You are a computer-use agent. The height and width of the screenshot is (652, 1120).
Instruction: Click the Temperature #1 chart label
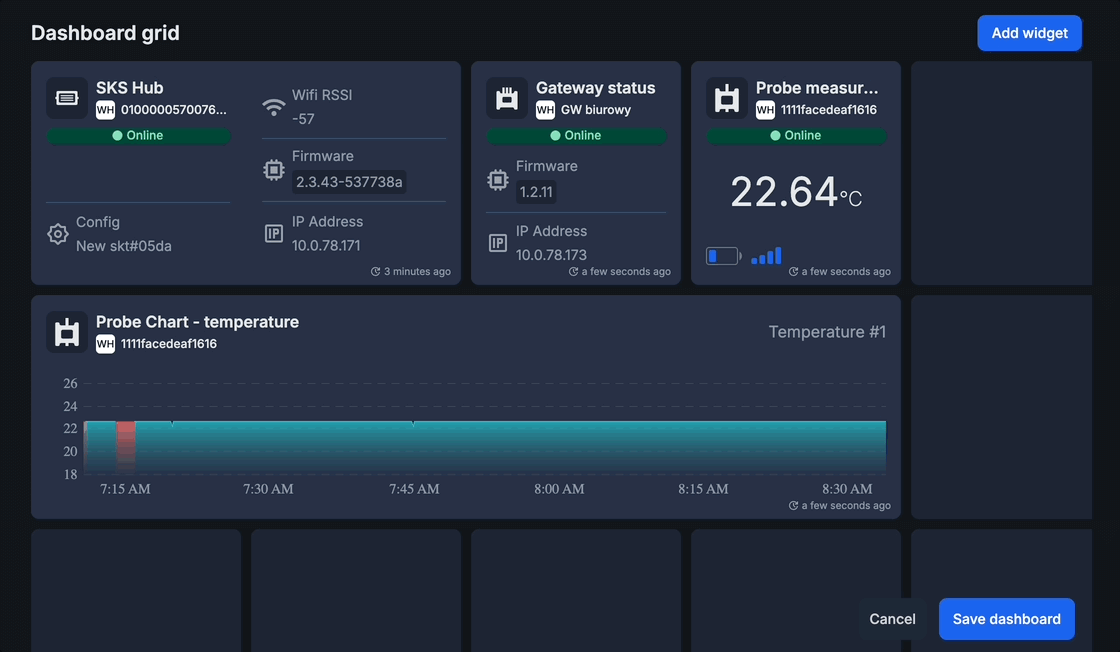pos(827,332)
